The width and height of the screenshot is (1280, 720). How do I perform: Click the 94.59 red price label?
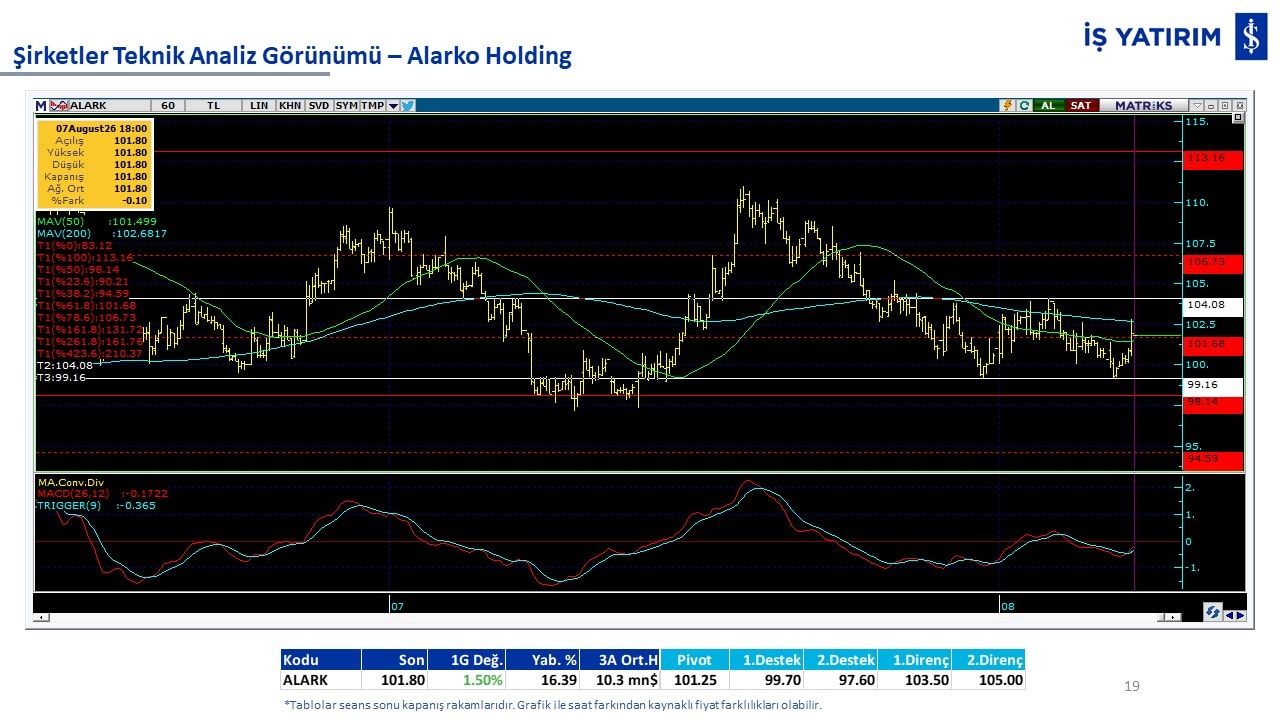point(1212,460)
